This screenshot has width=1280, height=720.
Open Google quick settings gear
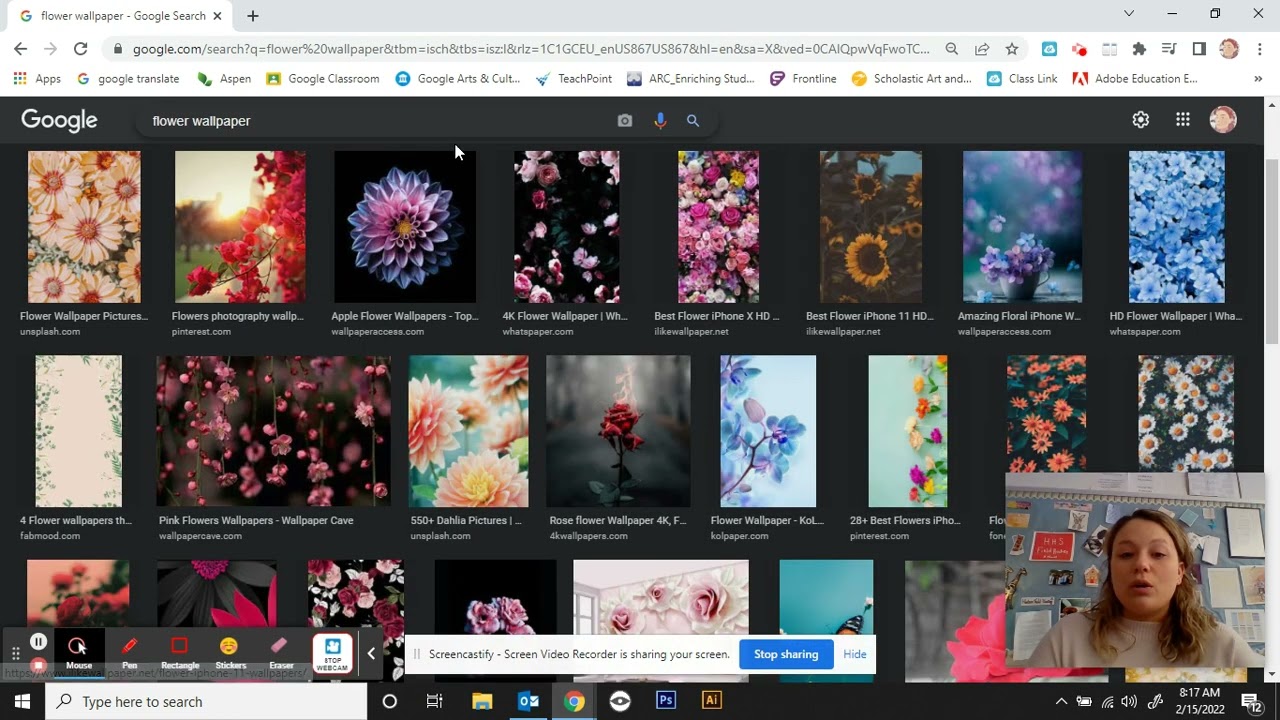click(1141, 120)
